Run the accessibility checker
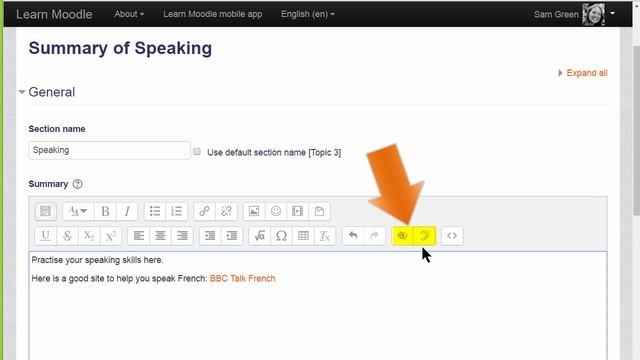This screenshot has width=640, height=360. click(x=402, y=236)
